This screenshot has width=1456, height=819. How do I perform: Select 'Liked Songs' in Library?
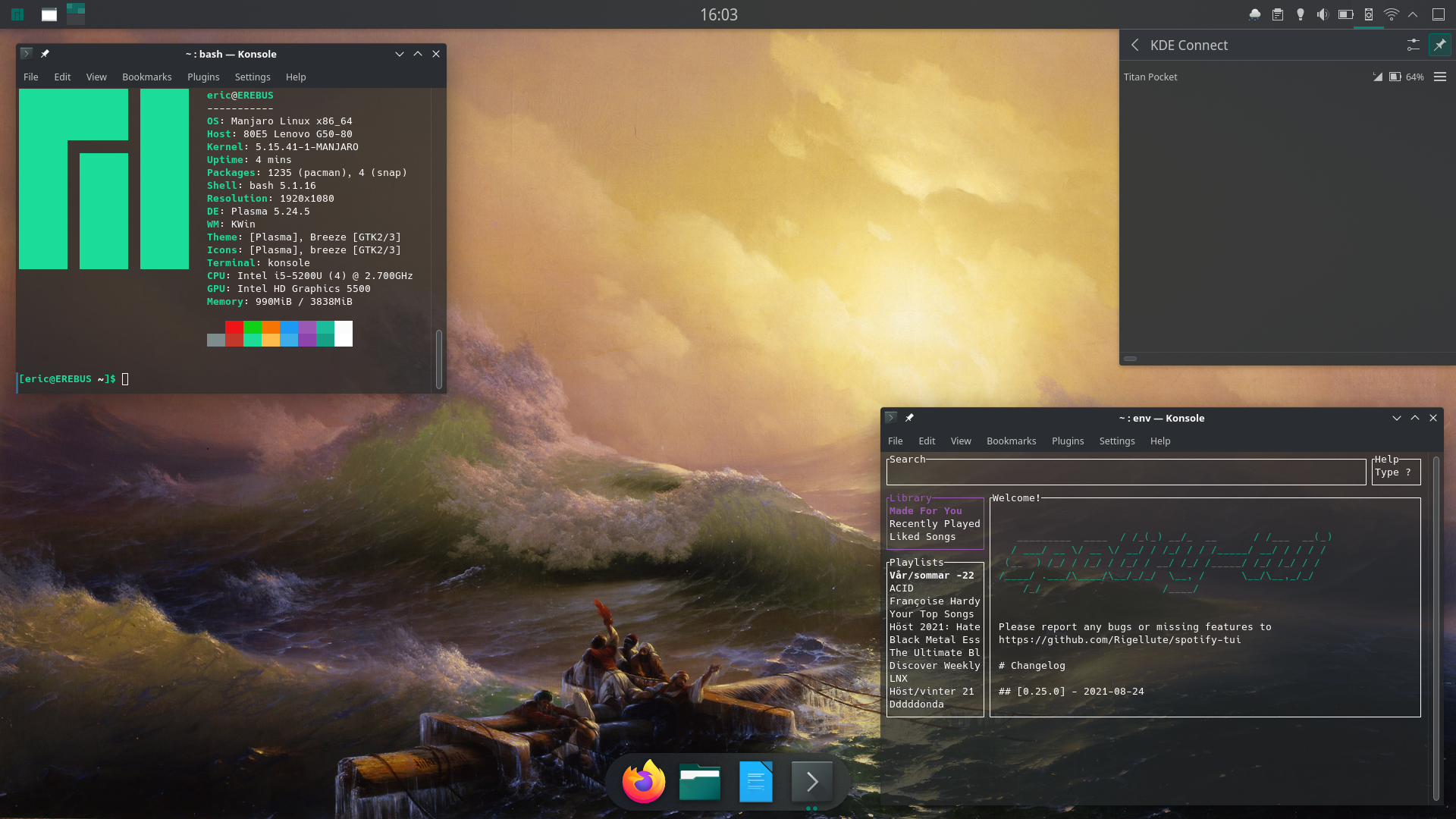pyautogui.click(x=923, y=537)
